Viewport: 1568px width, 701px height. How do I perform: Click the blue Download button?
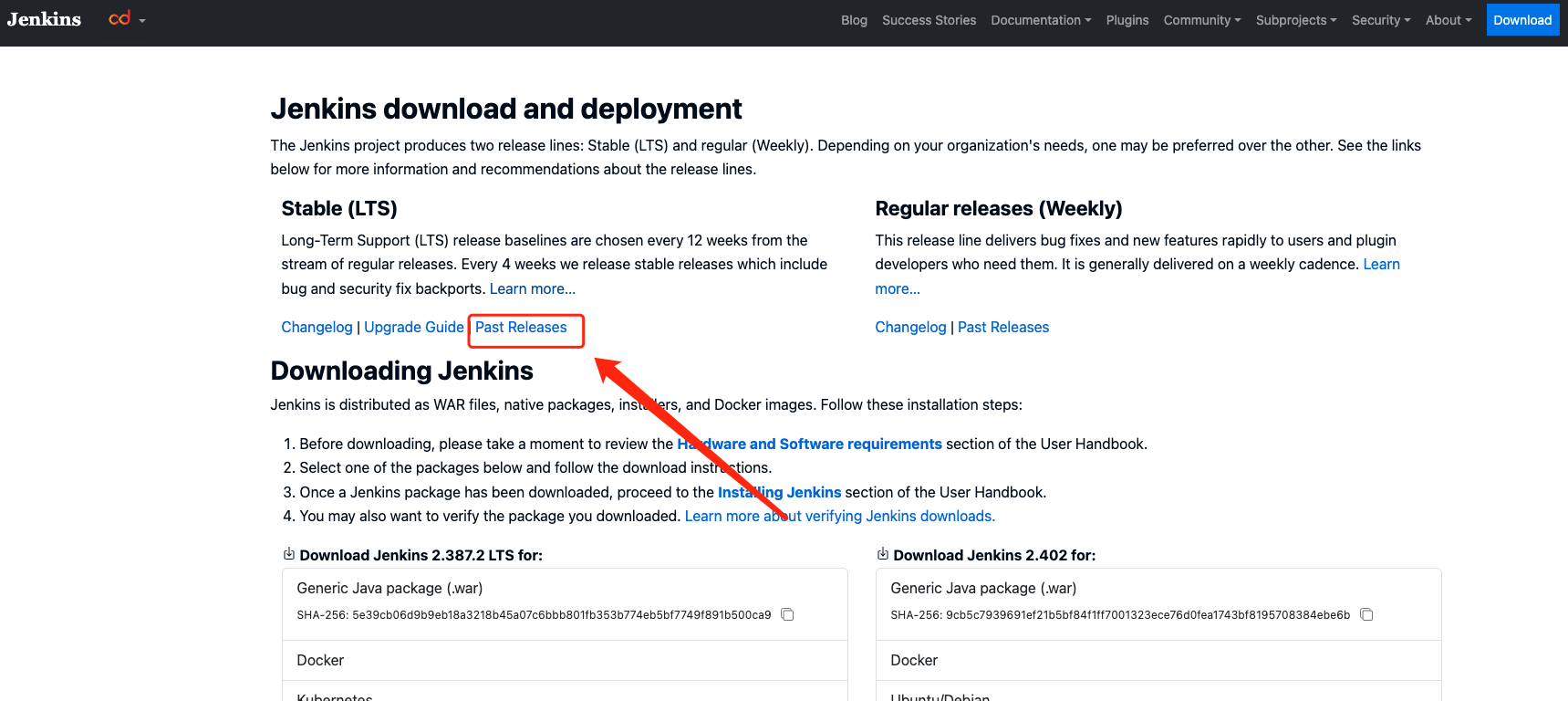[x=1522, y=20]
